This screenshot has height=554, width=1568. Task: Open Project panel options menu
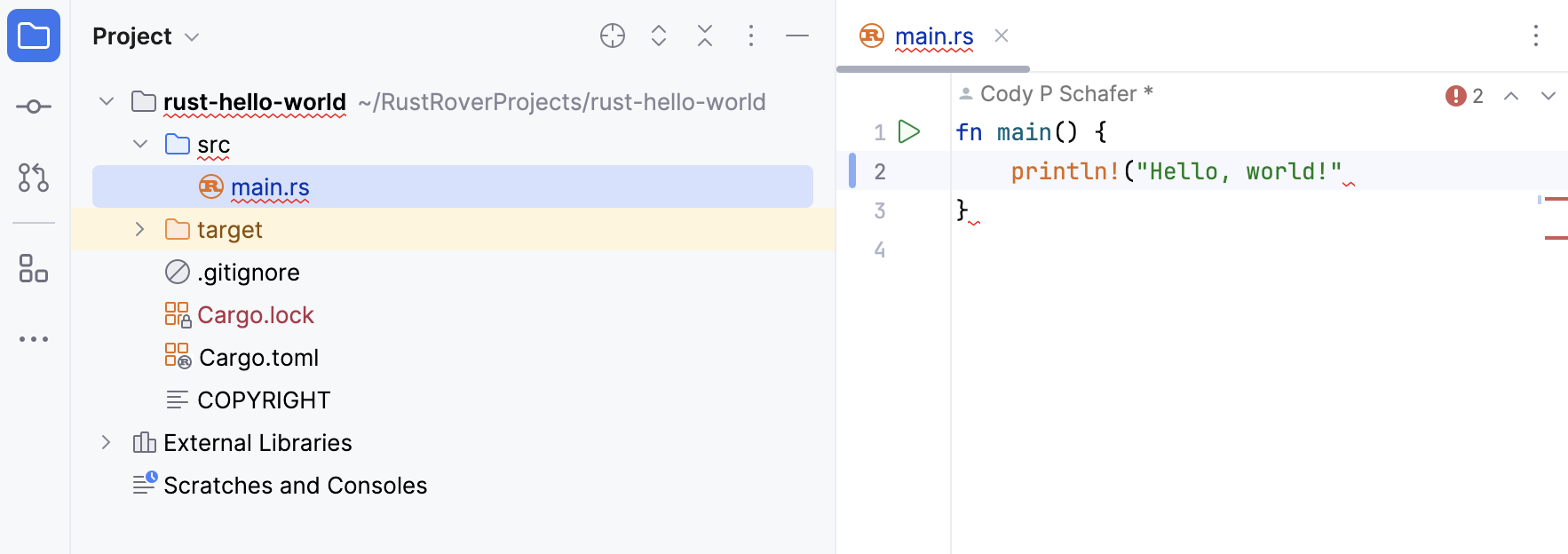[751, 36]
